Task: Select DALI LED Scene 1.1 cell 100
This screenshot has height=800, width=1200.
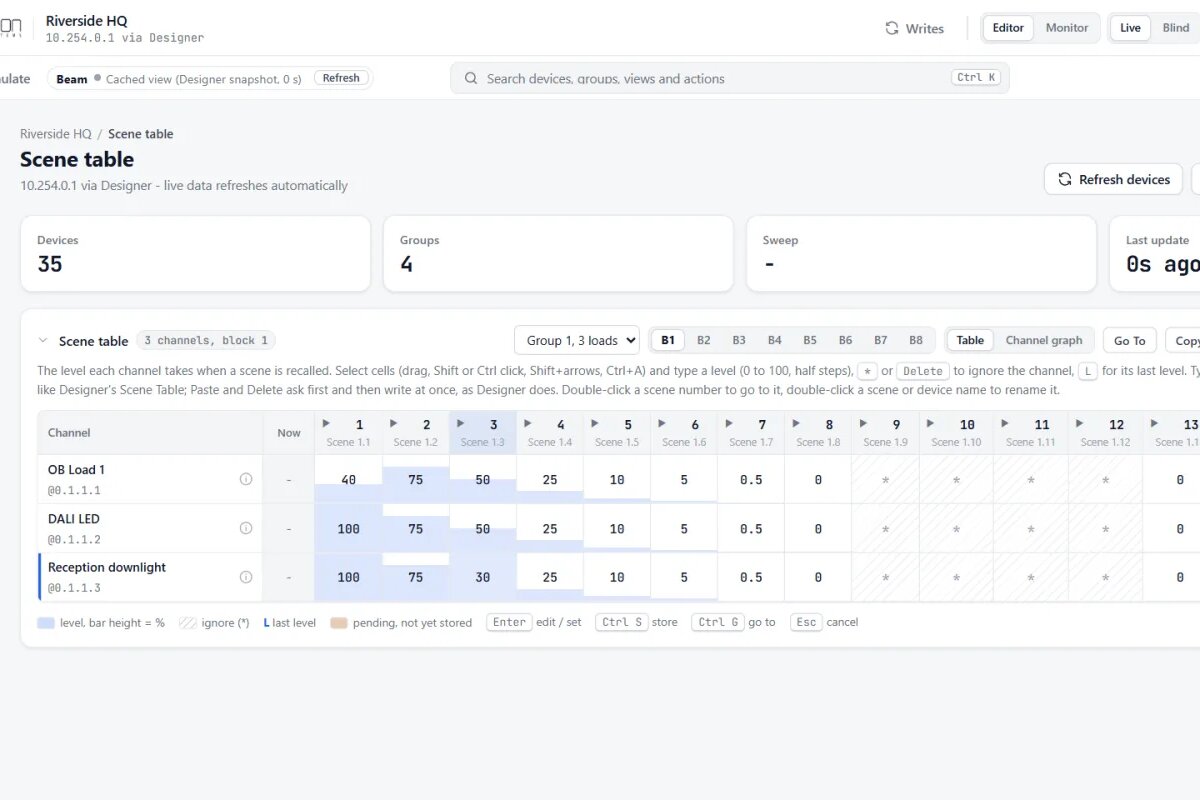Action: pos(348,528)
